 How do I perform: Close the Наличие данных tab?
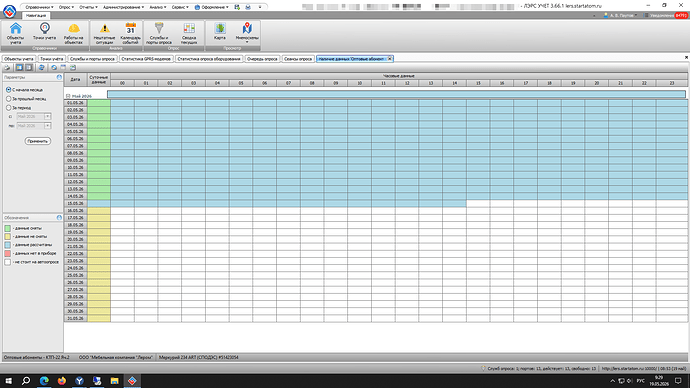pyautogui.click(x=389, y=59)
